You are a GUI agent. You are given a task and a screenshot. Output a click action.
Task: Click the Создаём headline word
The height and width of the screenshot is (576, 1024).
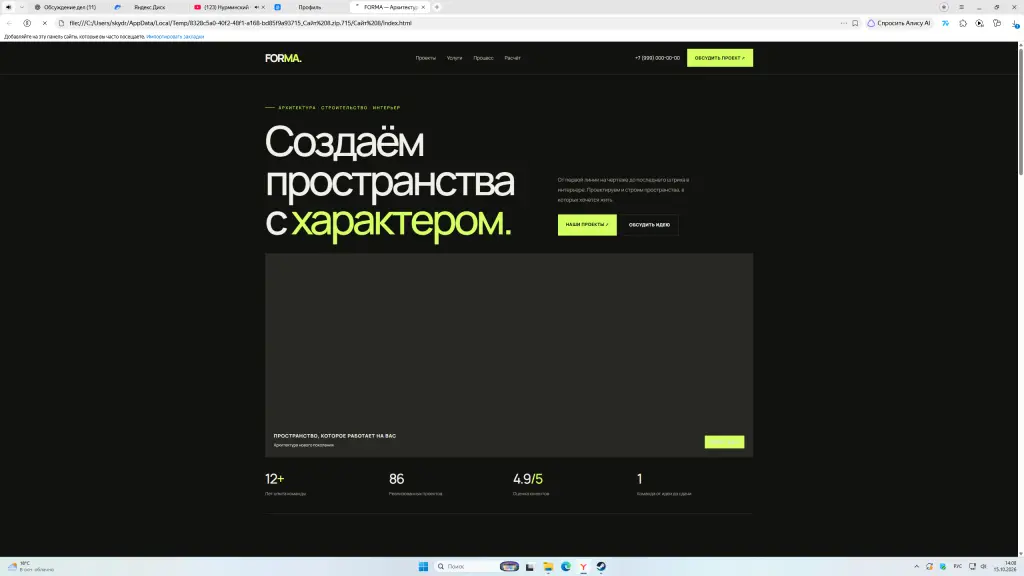[x=344, y=142]
